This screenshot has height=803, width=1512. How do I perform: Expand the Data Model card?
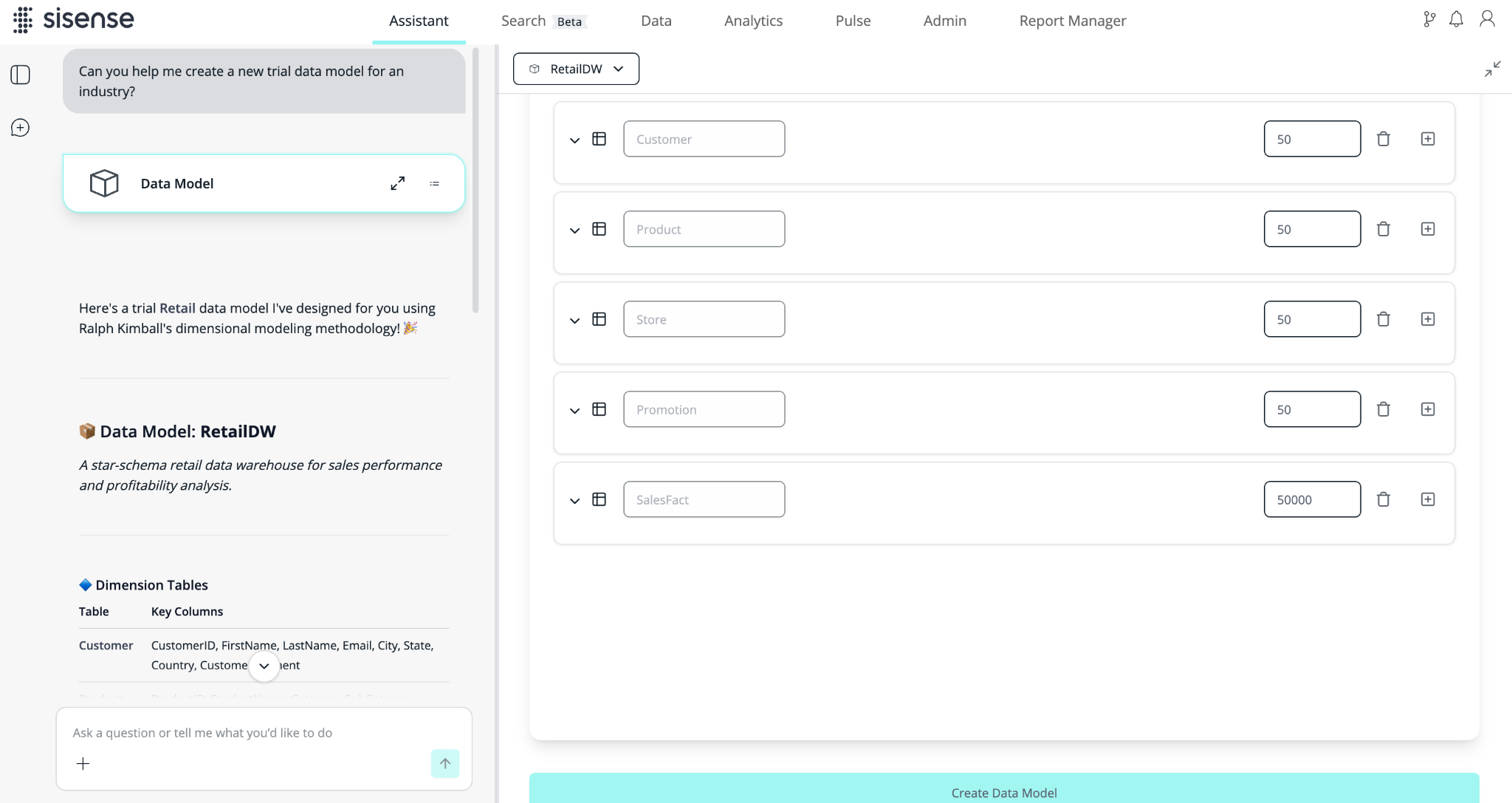(398, 183)
